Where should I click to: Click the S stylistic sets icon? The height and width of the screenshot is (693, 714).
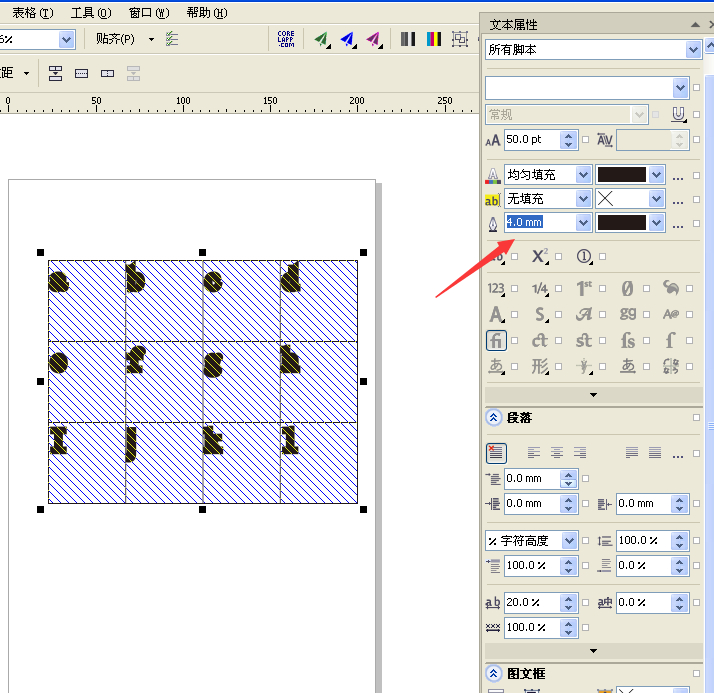540,314
